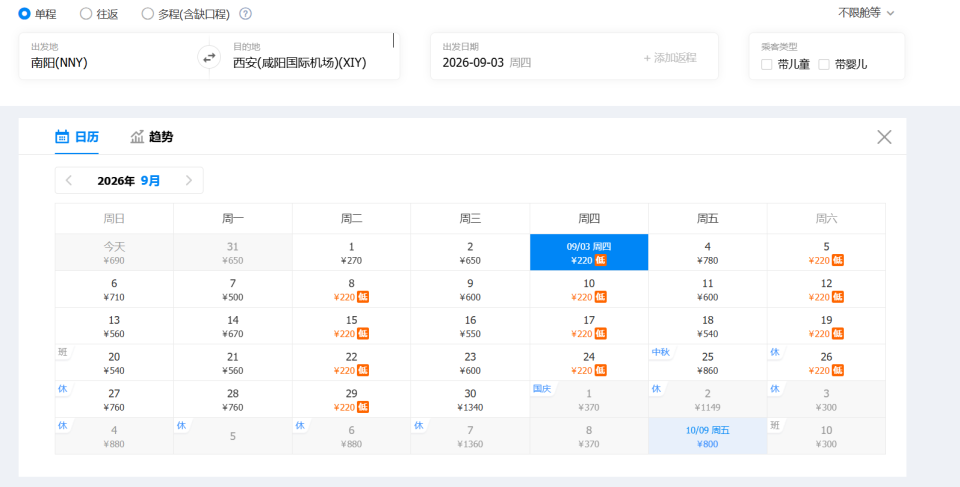Select October 7 at ¥1360
The width and height of the screenshot is (960, 487).
click(x=470, y=436)
